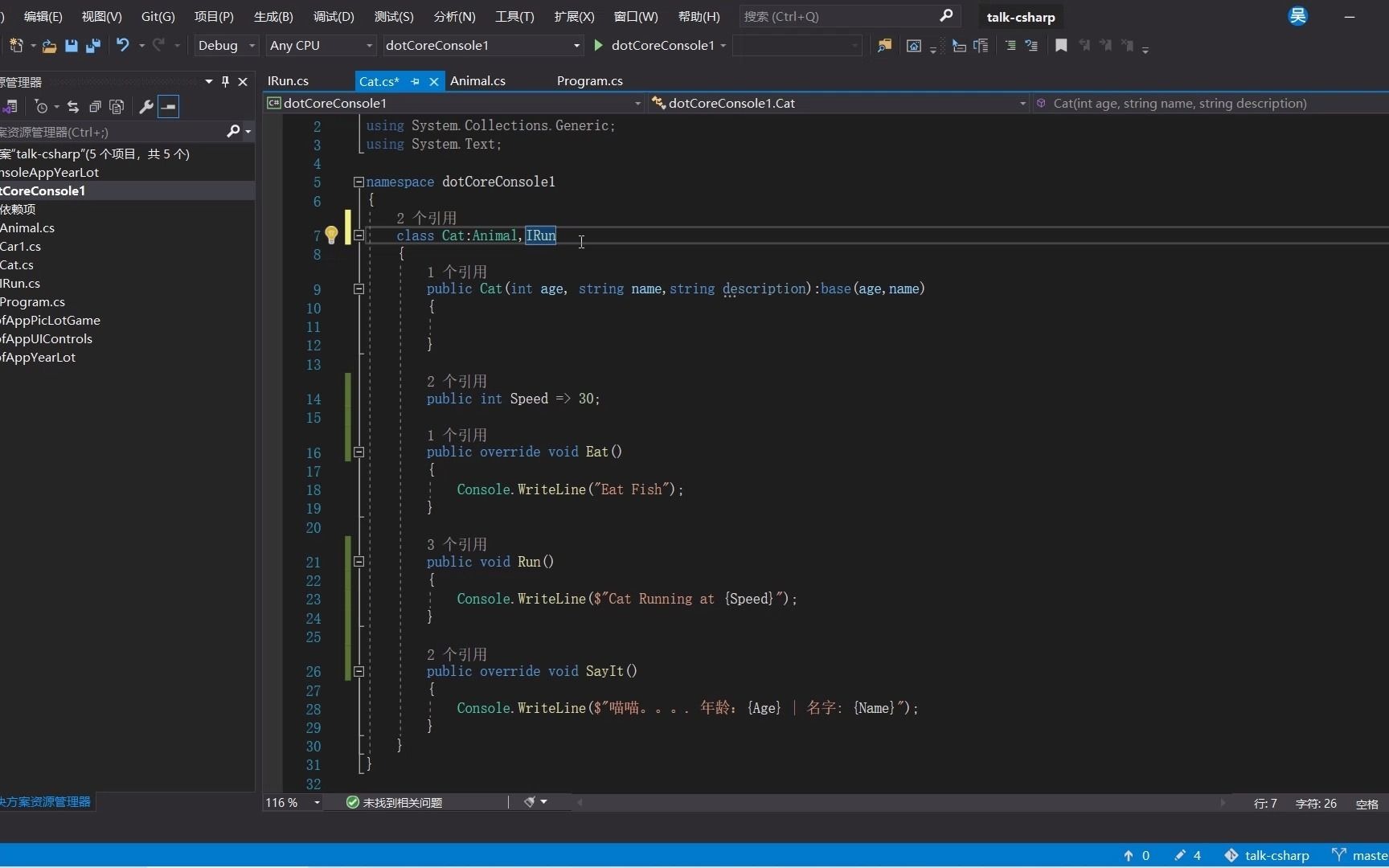Click the toolbar icon with a cursor arrow over a box

[959, 46]
